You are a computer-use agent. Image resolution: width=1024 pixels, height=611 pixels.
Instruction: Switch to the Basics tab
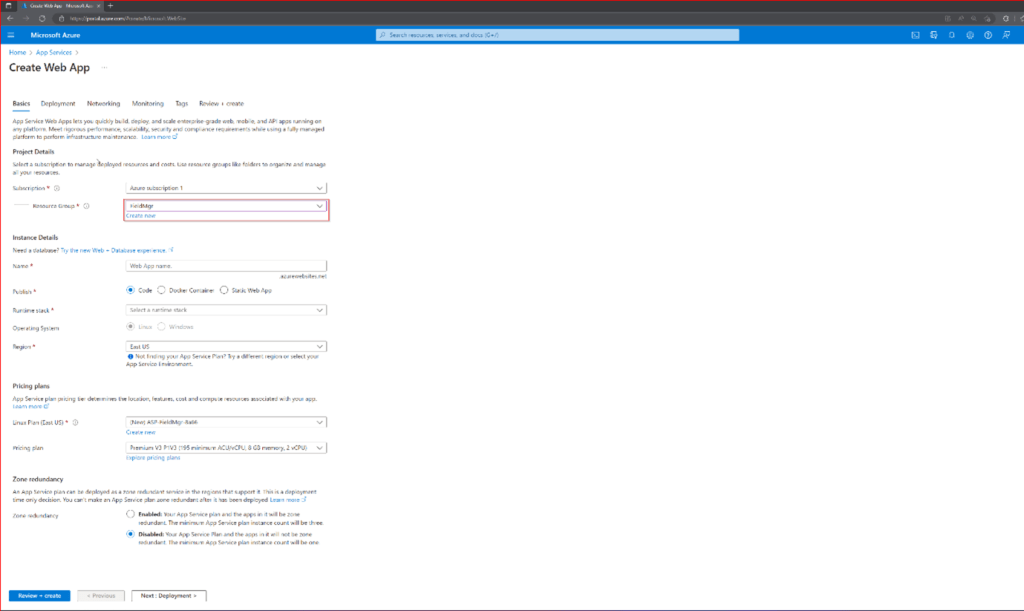21,104
